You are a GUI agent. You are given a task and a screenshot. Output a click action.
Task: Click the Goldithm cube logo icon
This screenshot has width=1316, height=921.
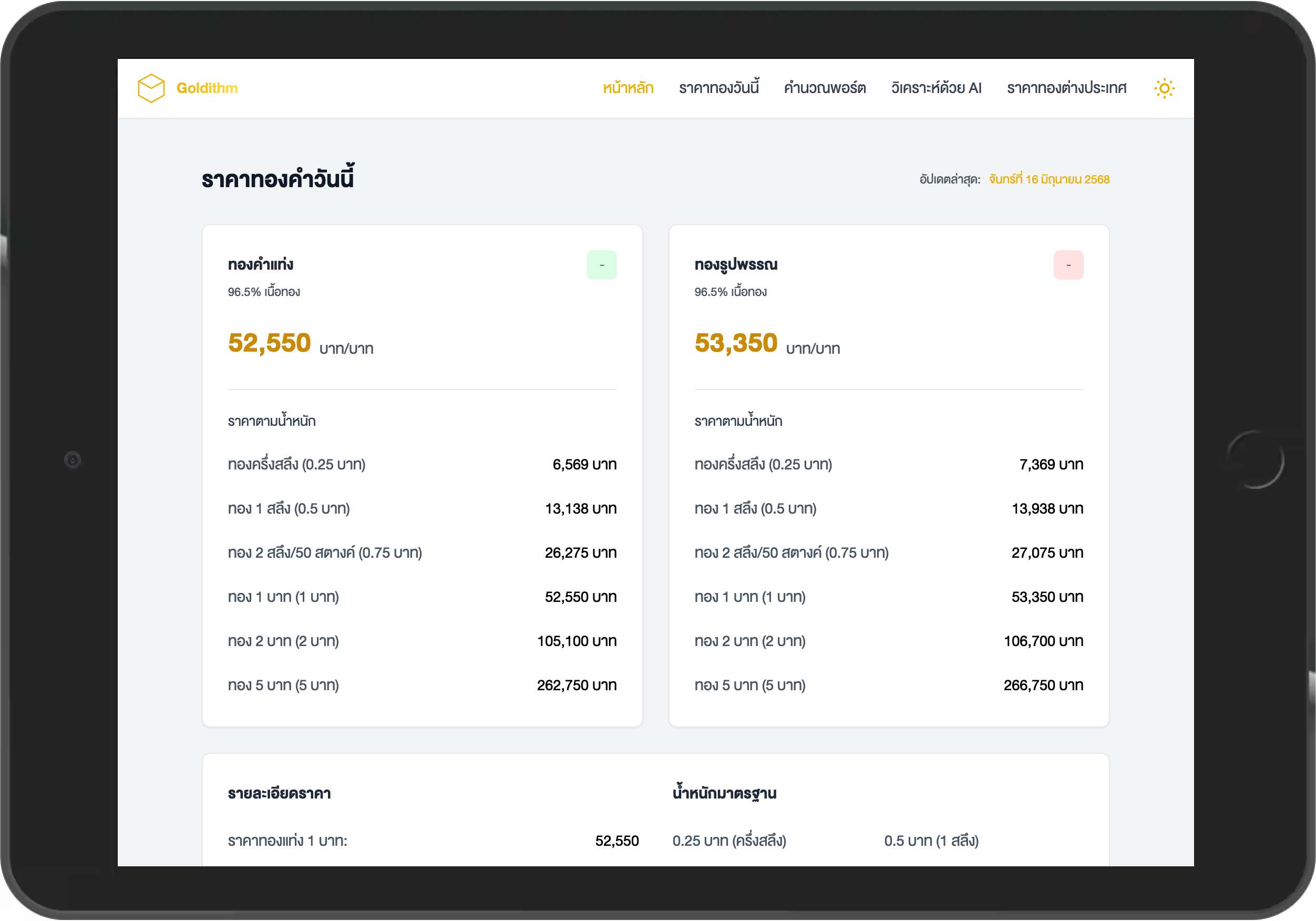click(151, 88)
